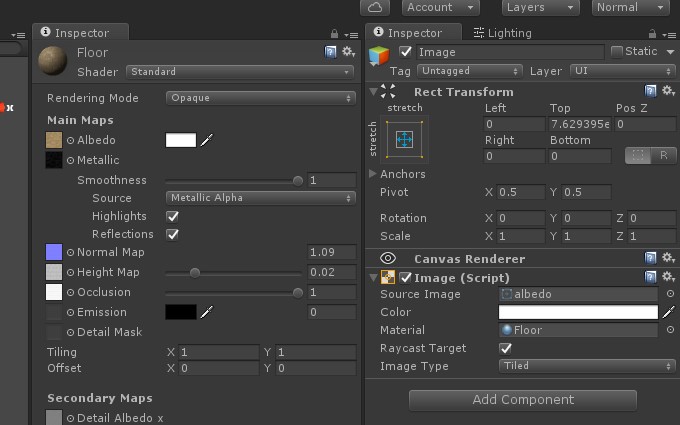Image resolution: width=680 pixels, height=425 pixels.
Task: Click the raw edit mode R button
Action: 664,155
